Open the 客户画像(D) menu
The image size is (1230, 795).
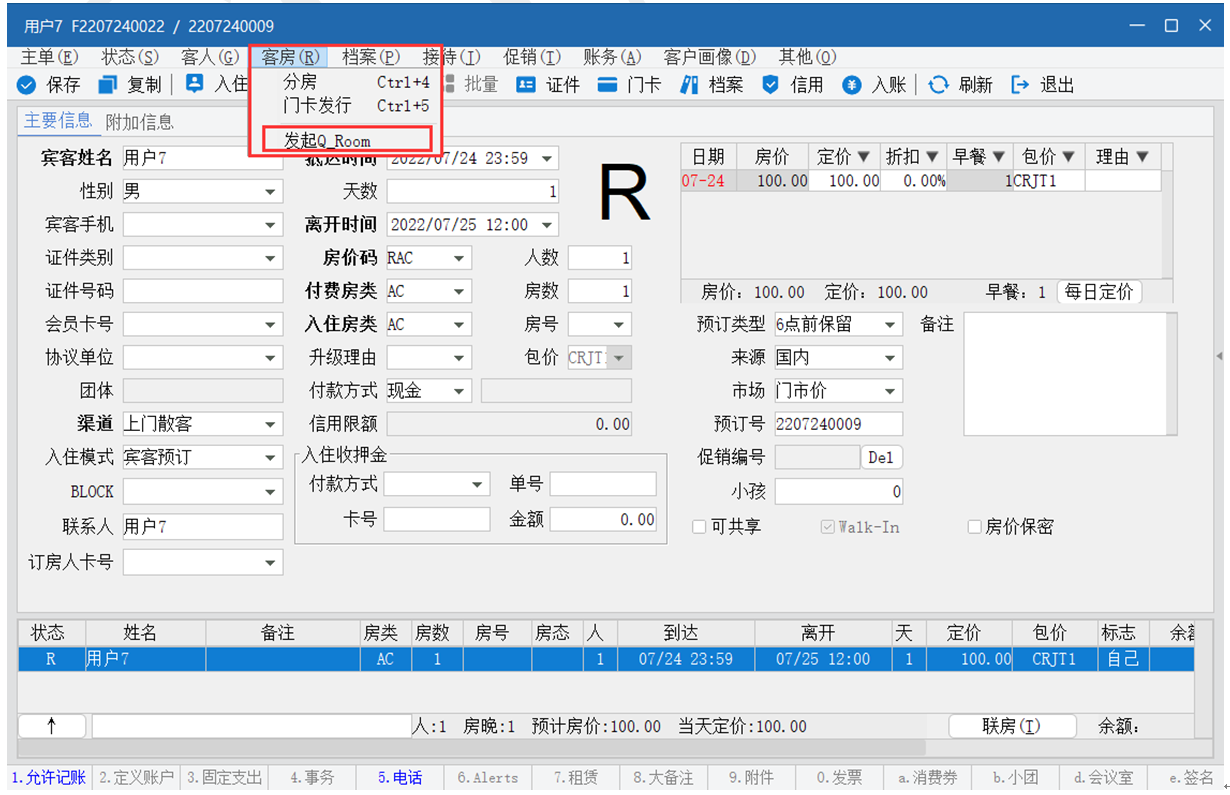point(710,57)
